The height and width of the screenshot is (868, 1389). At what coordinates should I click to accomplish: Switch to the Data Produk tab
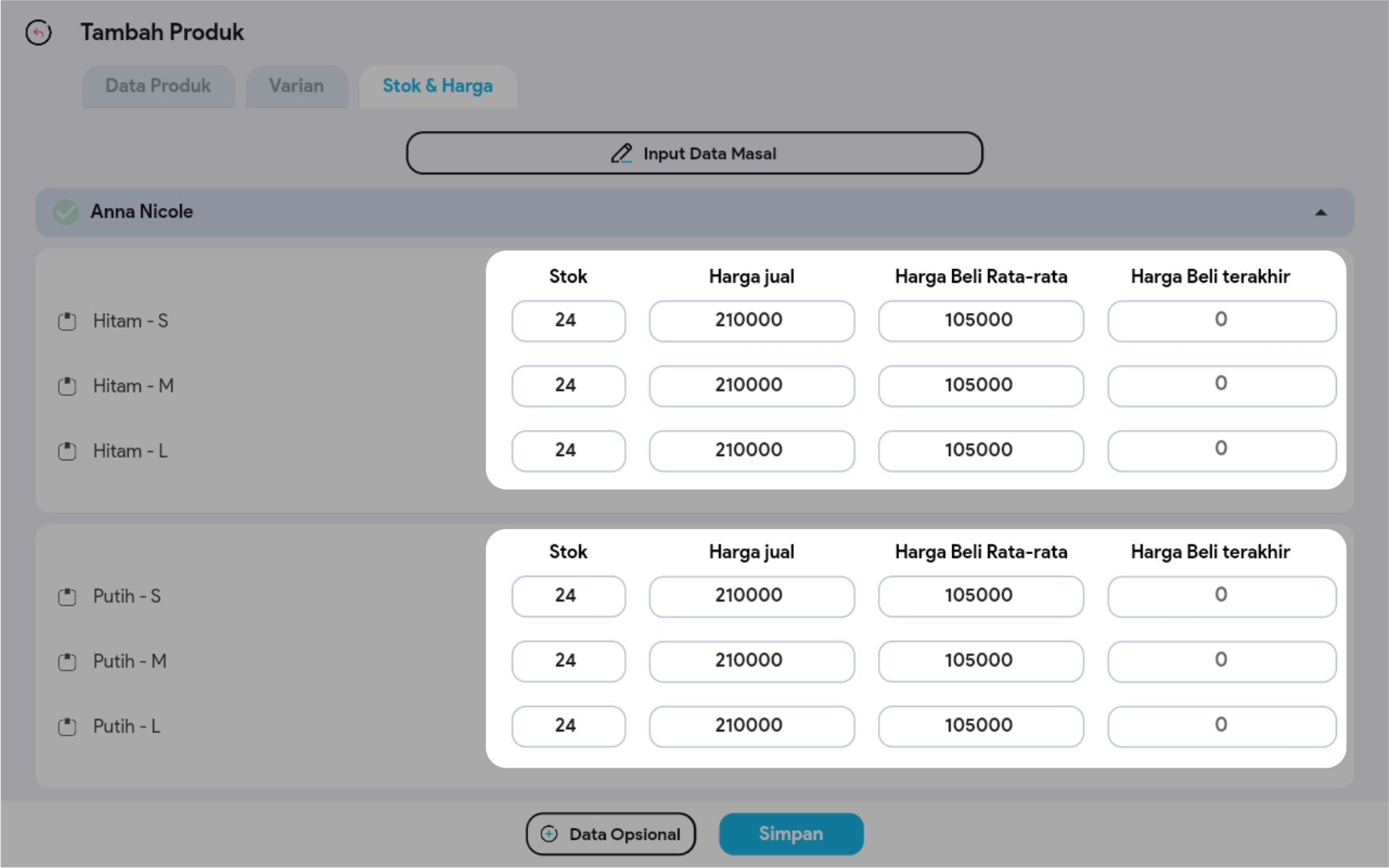pos(158,86)
